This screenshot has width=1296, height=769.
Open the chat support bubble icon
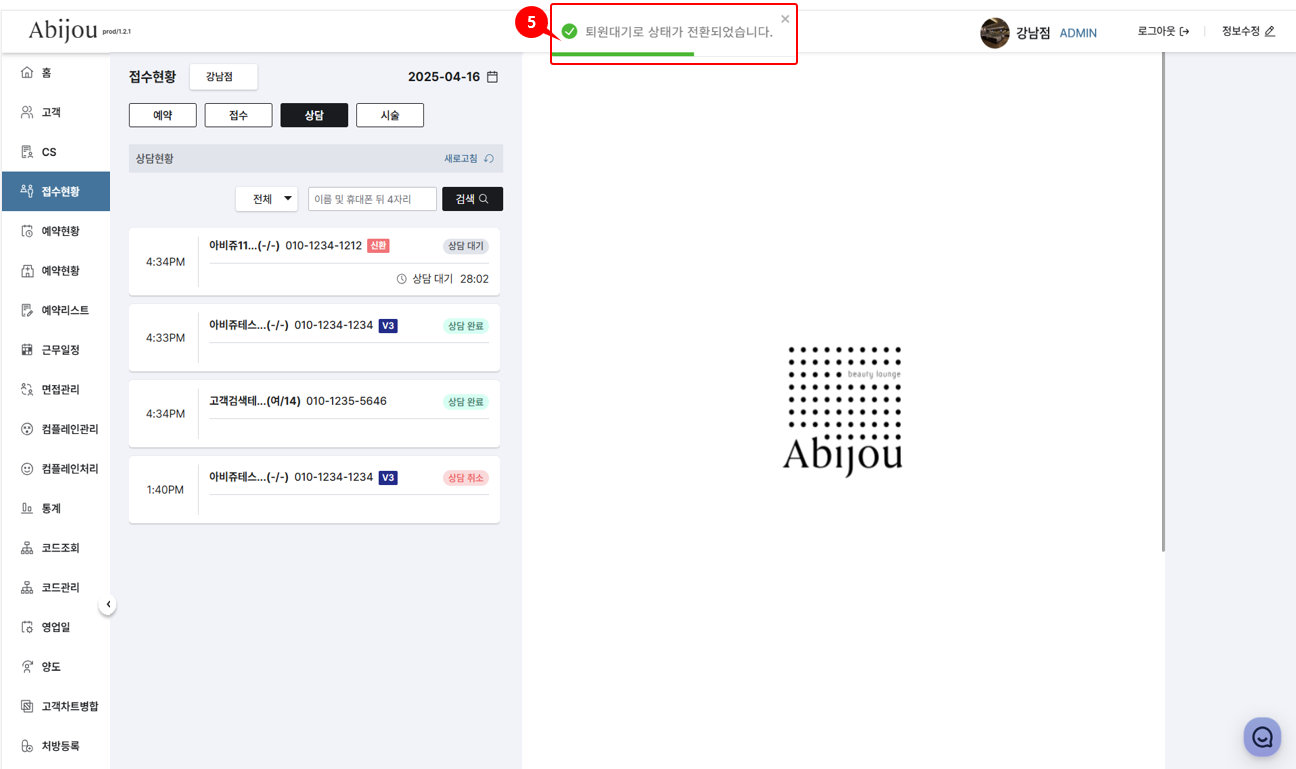(1262, 737)
